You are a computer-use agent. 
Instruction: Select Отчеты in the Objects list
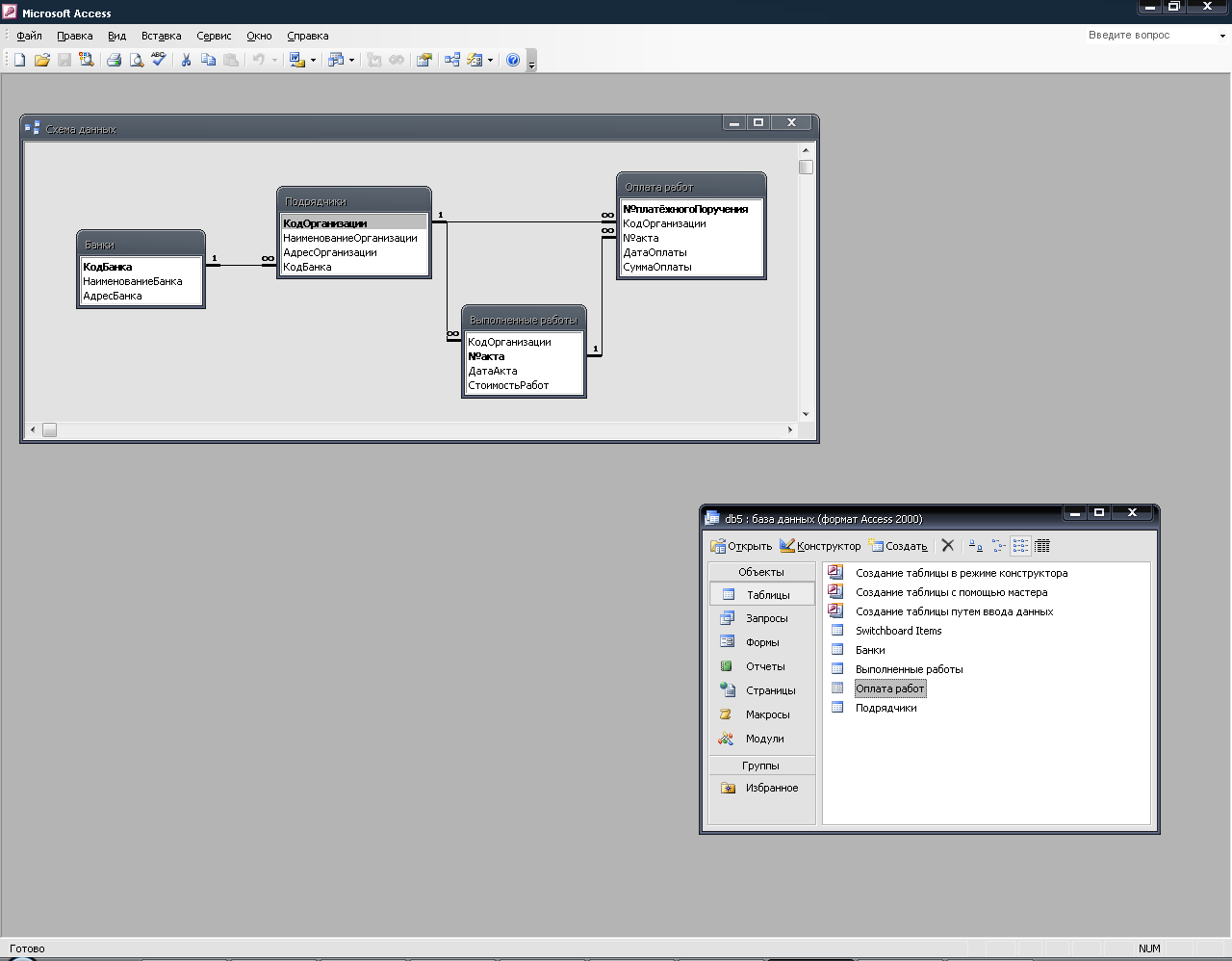point(762,666)
